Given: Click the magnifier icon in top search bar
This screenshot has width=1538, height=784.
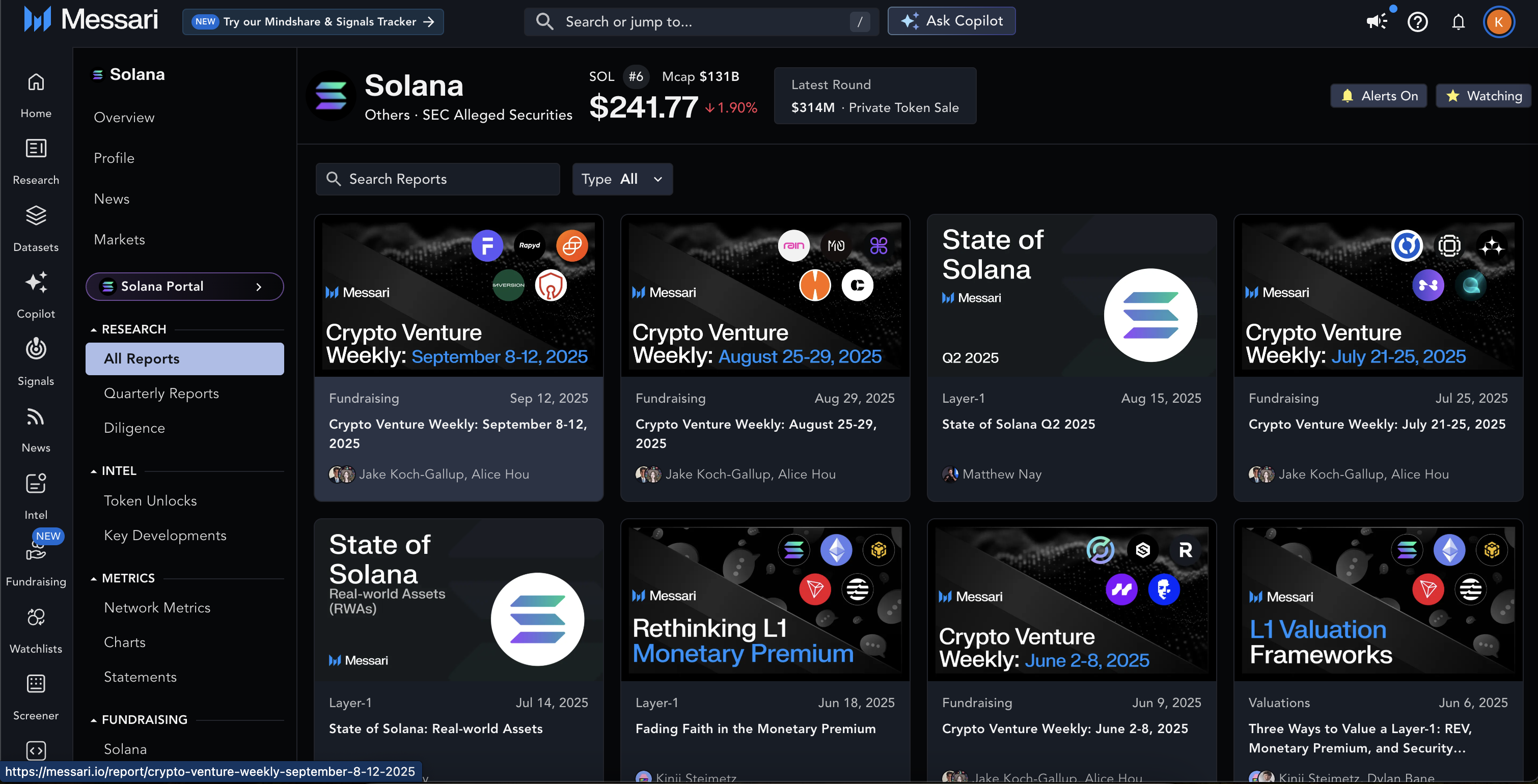Looking at the screenshot, I should tap(544, 21).
